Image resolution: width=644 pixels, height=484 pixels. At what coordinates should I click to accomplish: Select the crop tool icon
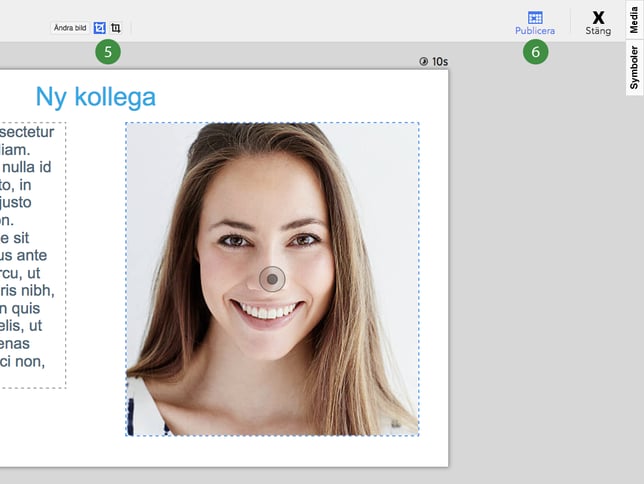pyautogui.click(x=116, y=28)
